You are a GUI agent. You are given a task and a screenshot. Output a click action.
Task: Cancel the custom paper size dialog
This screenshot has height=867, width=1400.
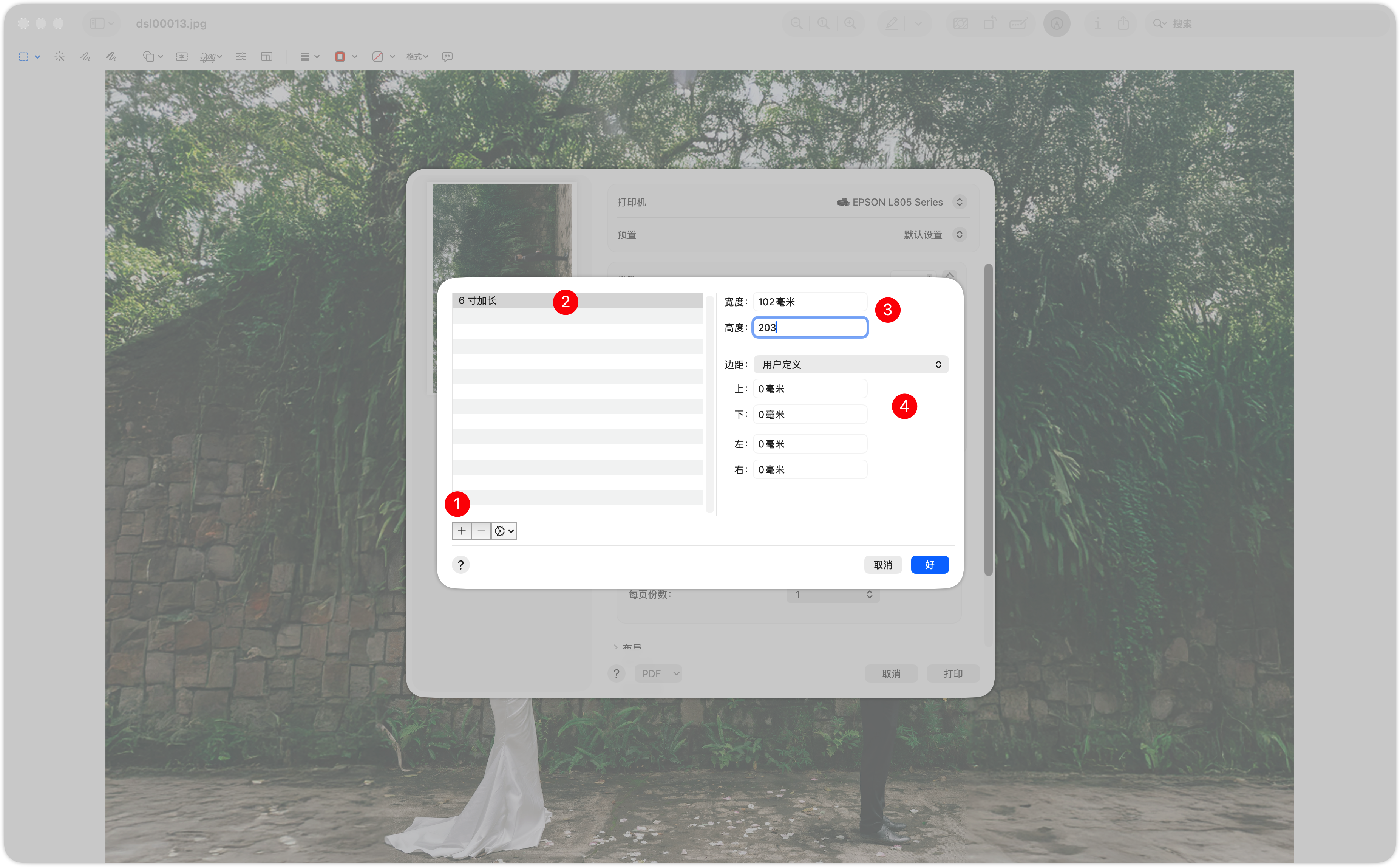click(882, 565)
